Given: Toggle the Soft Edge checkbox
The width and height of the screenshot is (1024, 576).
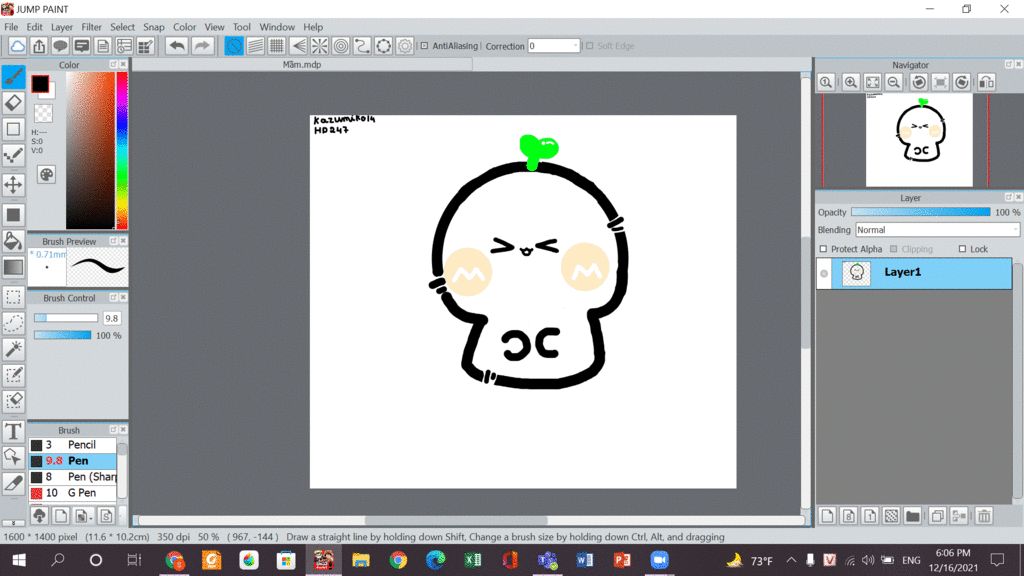Looking at the screenshot, I should (590, 46).
